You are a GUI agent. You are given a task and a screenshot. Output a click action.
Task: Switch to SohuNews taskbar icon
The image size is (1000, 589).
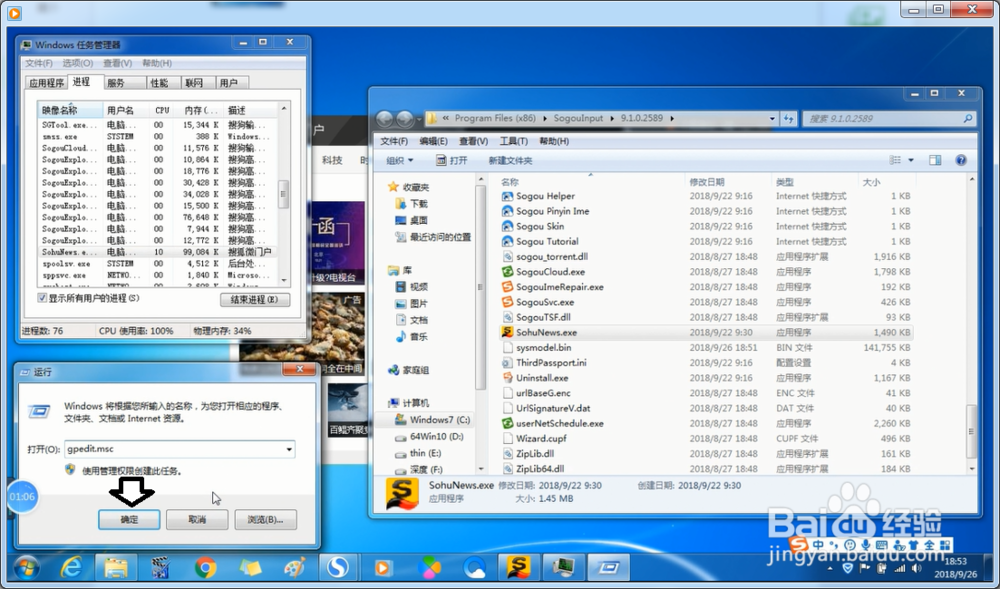tap(519, 567)
